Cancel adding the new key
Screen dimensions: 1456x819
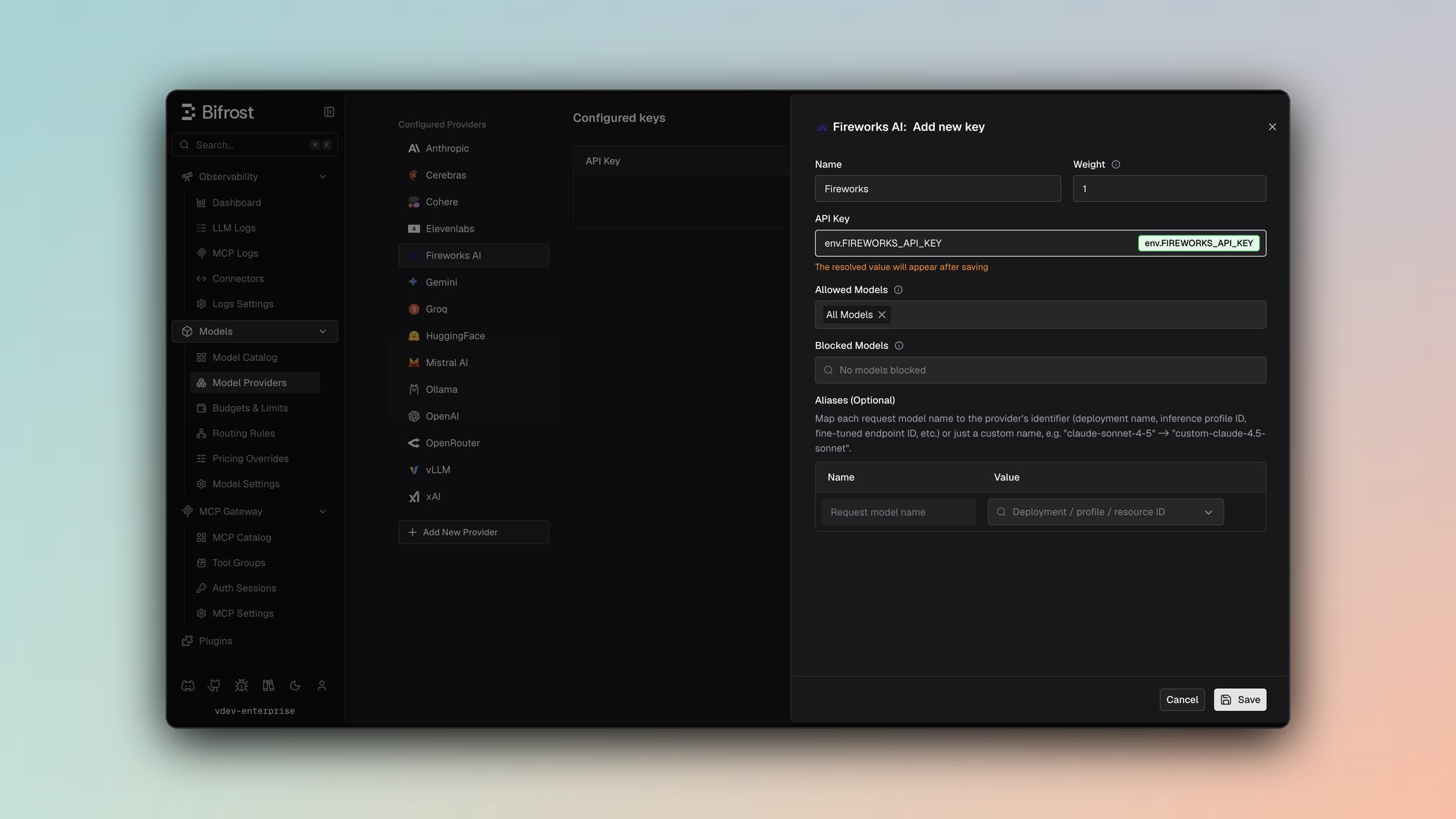click(x=1182, y=700)
